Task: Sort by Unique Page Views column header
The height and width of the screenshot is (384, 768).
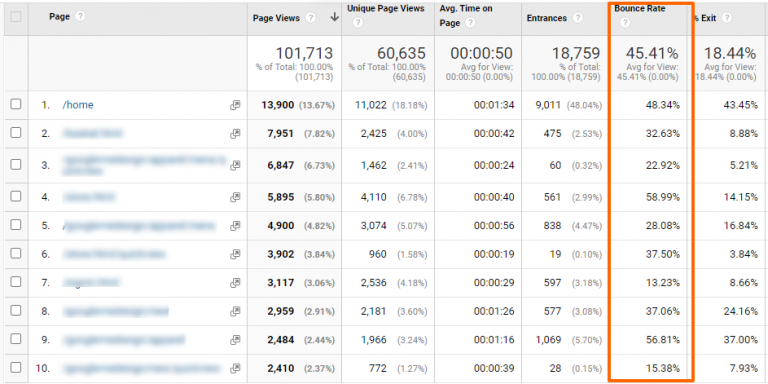Action: pyautogui.click(x=386, y=8)
